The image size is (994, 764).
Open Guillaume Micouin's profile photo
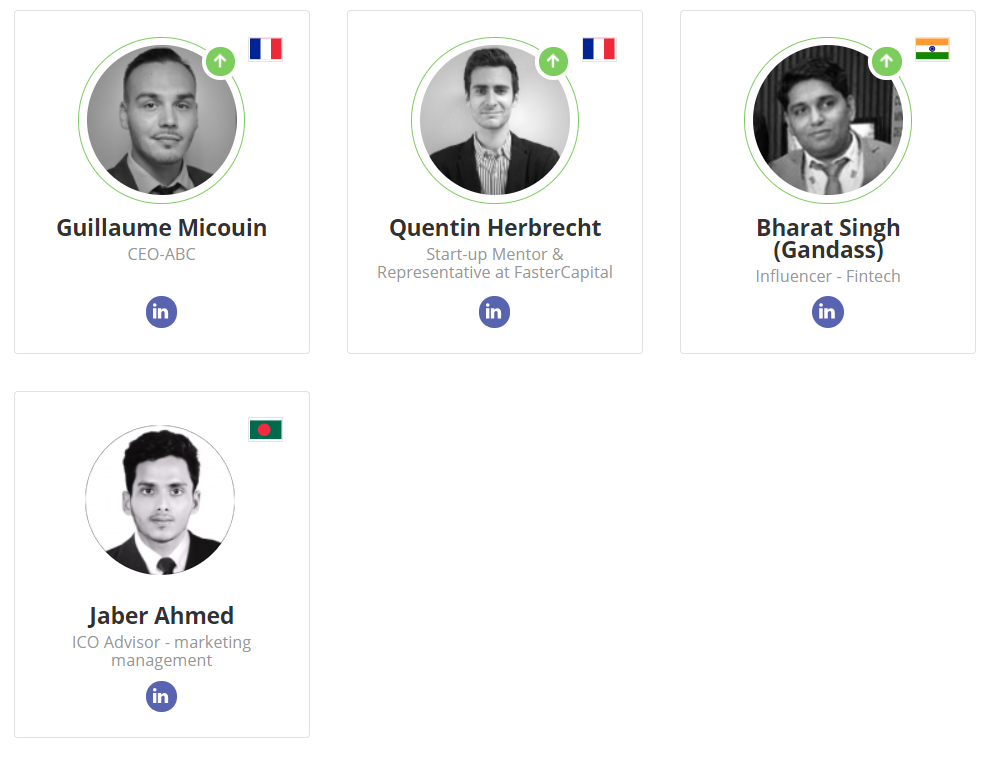point(161,120)
